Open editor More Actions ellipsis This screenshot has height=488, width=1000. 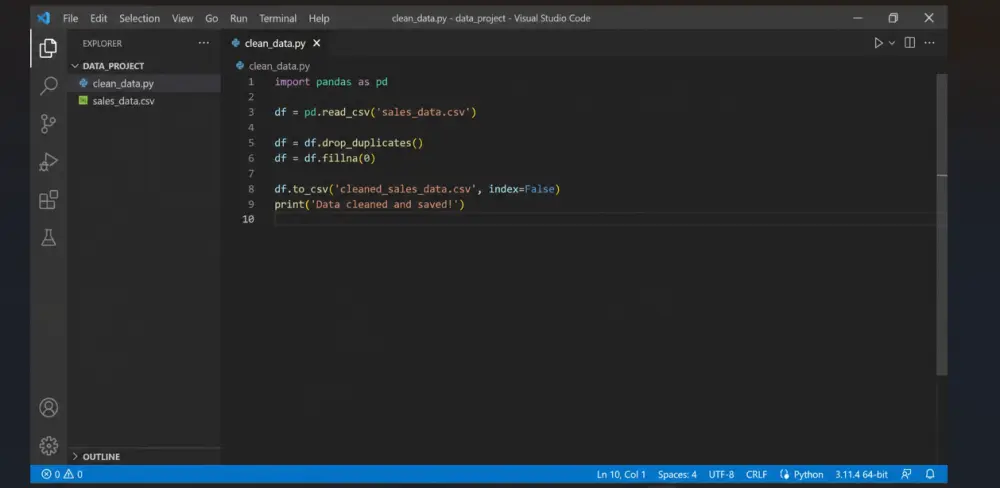(929, 43)
